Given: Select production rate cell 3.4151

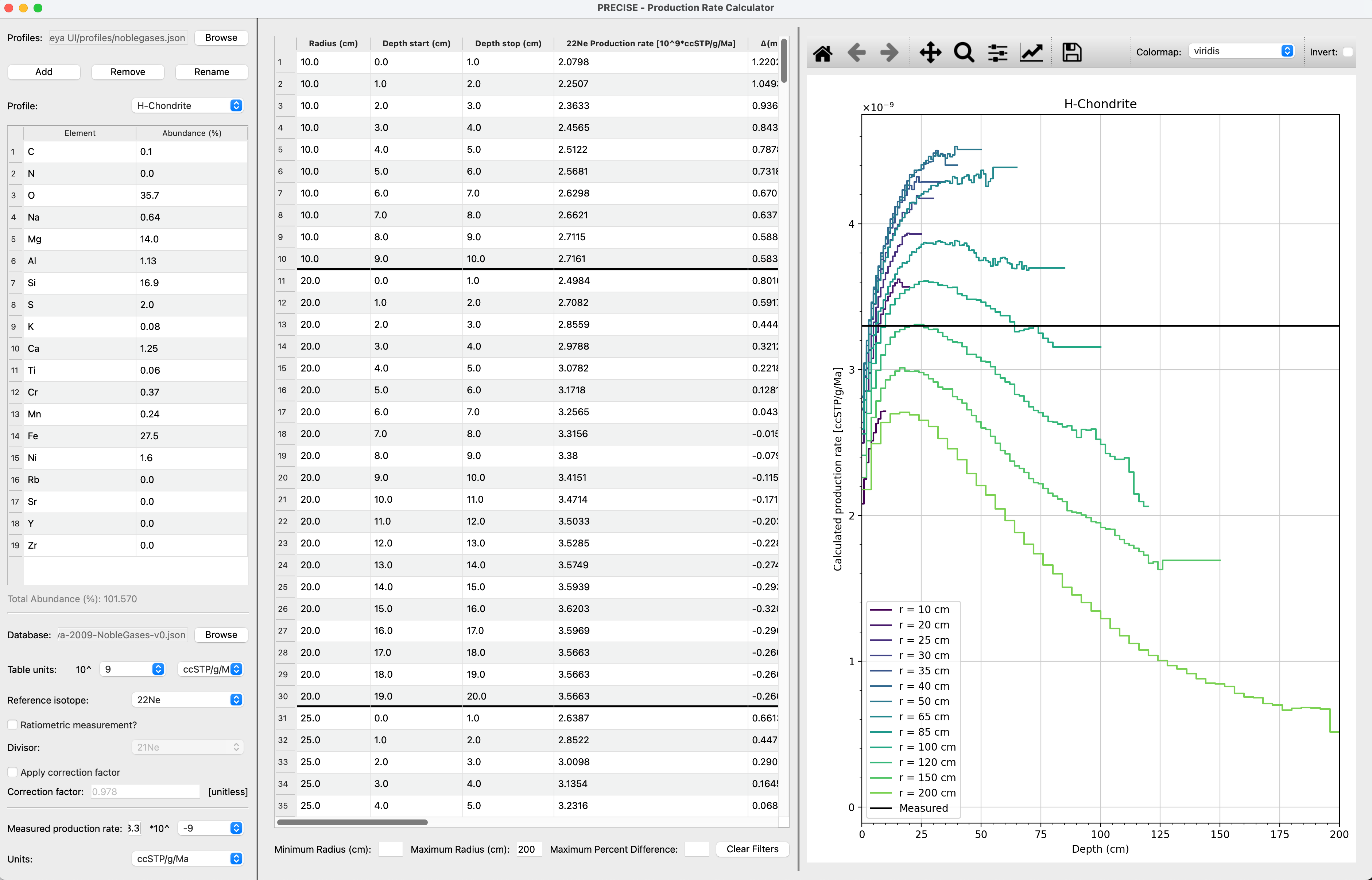Looking at the screenshot, I should pyautogui.click(x=651, y=478).
